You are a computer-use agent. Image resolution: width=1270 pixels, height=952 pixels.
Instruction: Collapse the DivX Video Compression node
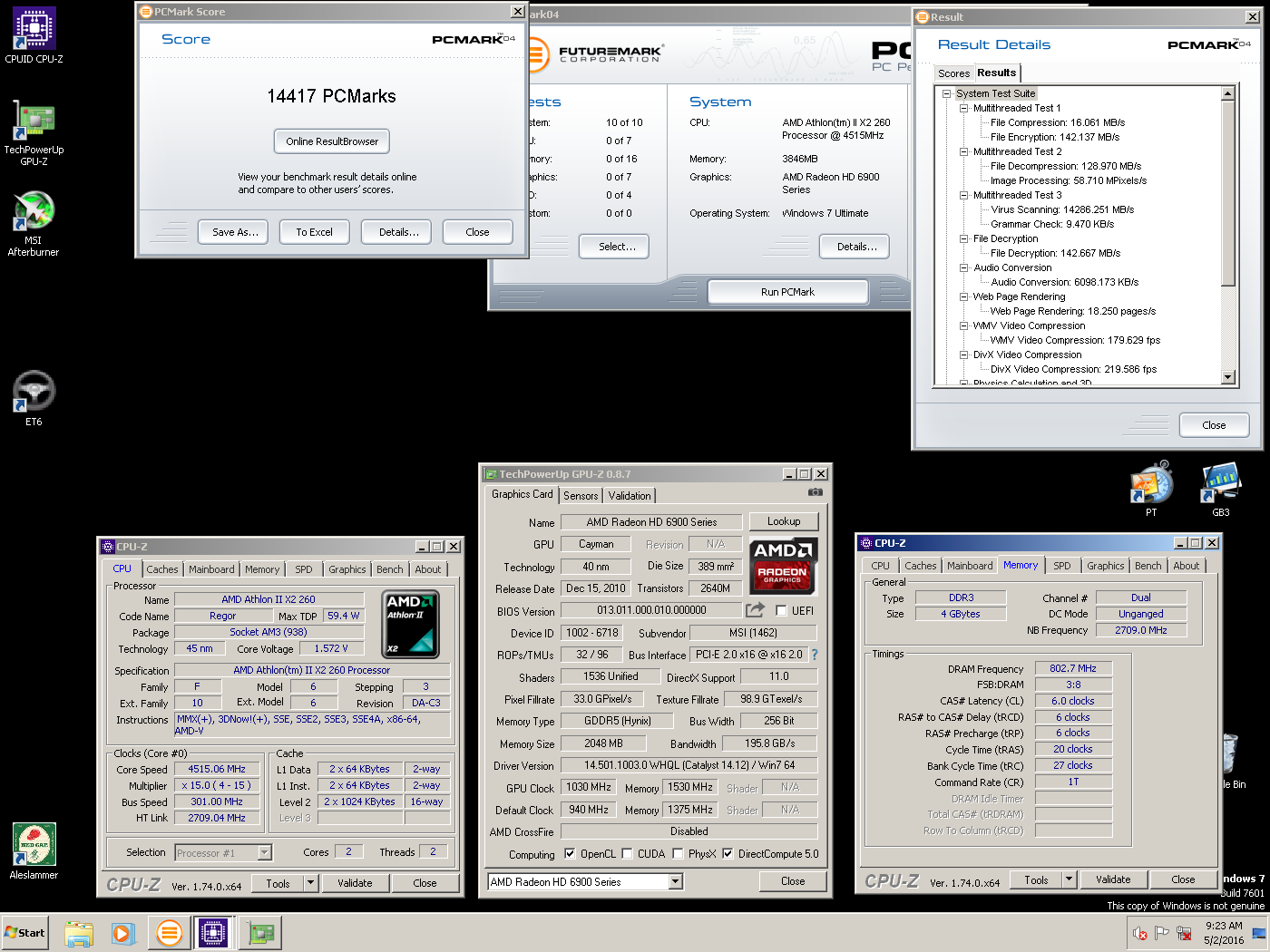pyautogui.click(x=964, y=355)
